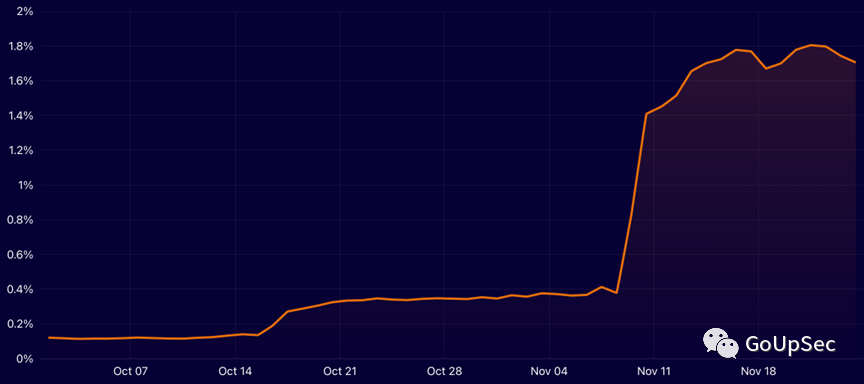The height and width of the screenshot is (384, 864).
Task: Click the small line bump just before the spike
Action: click(x=602, y=286)
